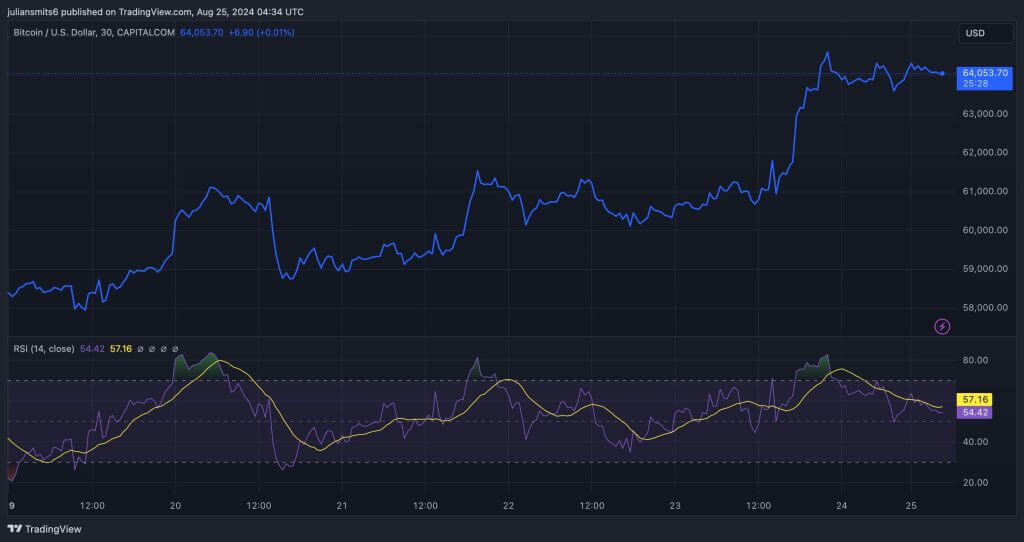The height and width of the screenshot is (542, 1024).
Task: Click the purple lightning bolt icon
Action: tap(941, 326)
